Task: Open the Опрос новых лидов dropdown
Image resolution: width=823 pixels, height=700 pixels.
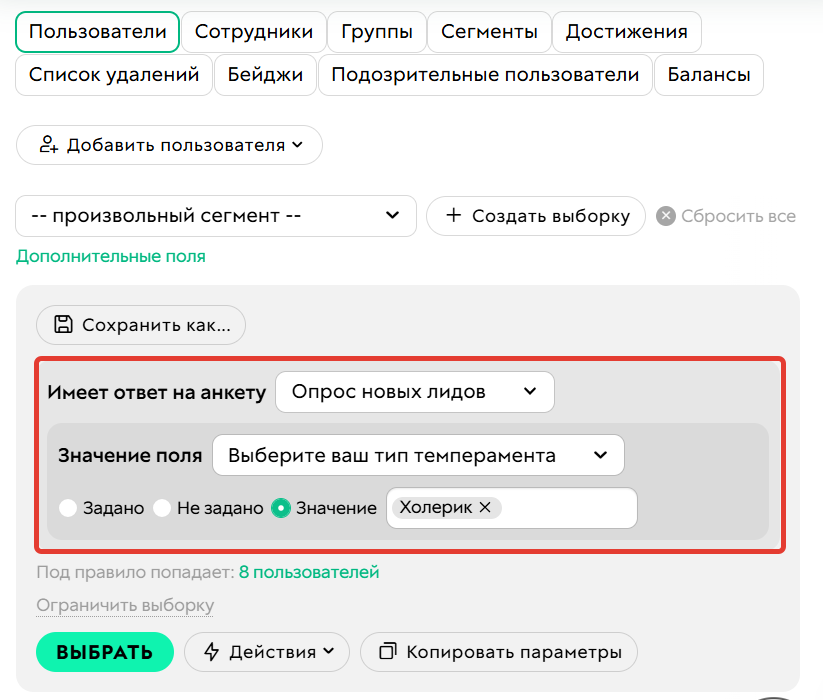Action: click(x=415, y=392)
